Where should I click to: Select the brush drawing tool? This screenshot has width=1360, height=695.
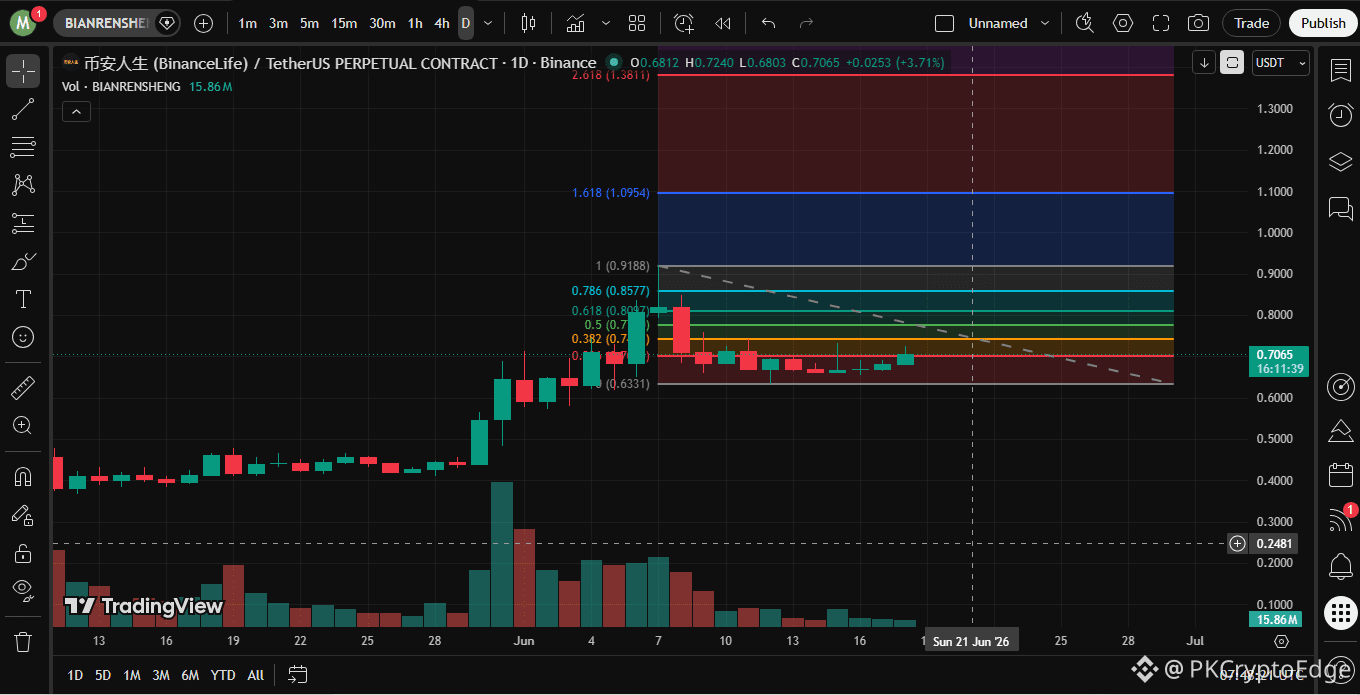click(x=23, y=261)
